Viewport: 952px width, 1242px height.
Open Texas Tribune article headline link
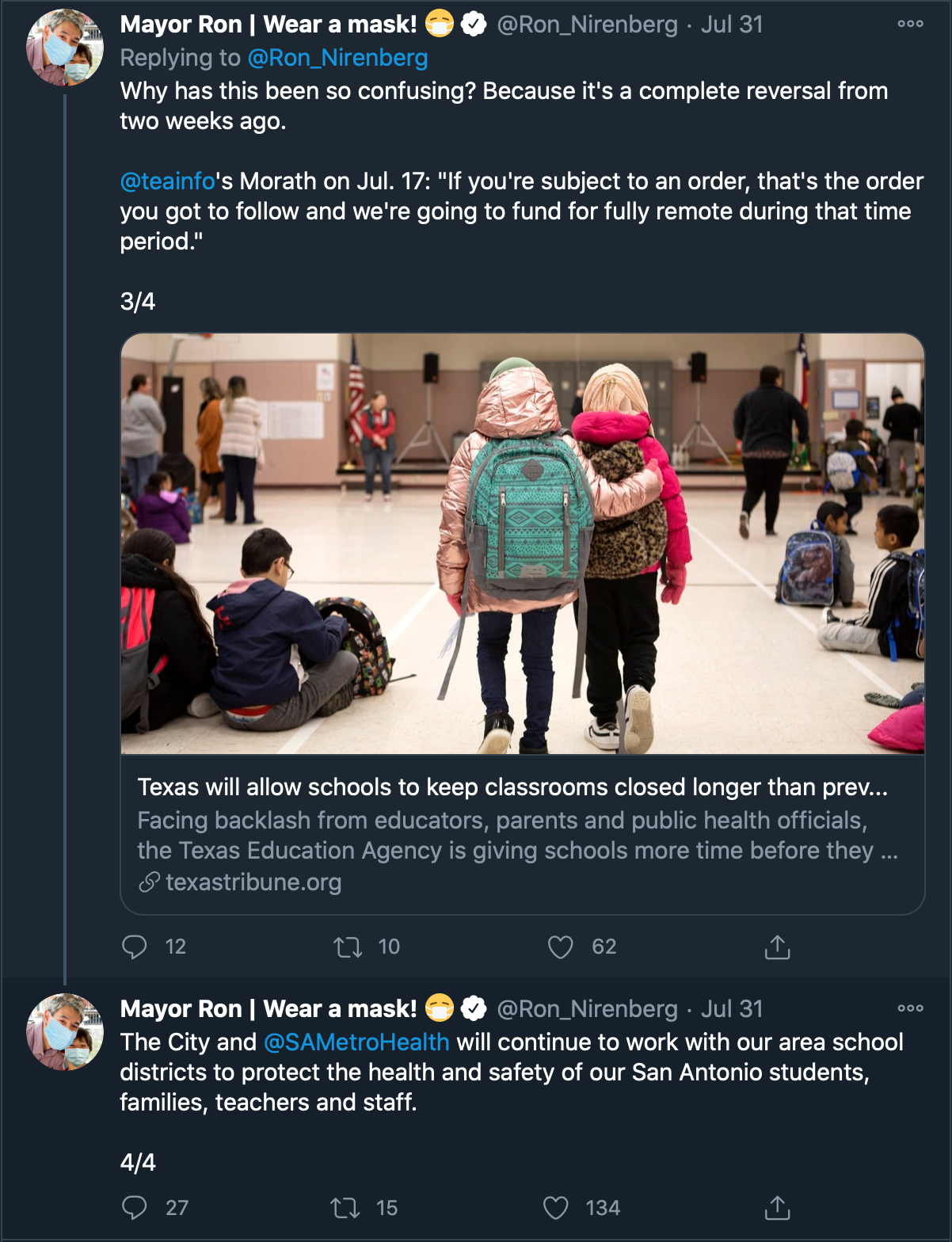click(x=512, y=787)
